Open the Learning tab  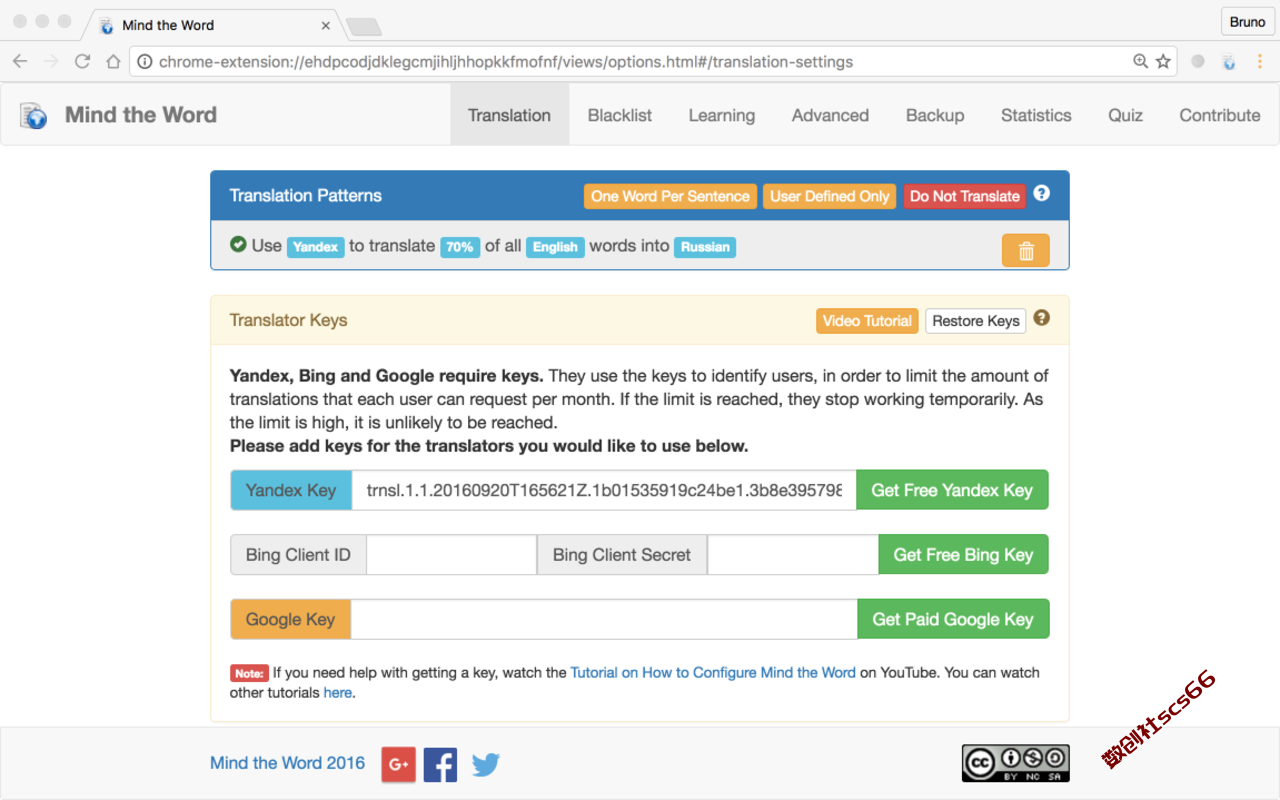pyautogui.click(x=722, y=115)
